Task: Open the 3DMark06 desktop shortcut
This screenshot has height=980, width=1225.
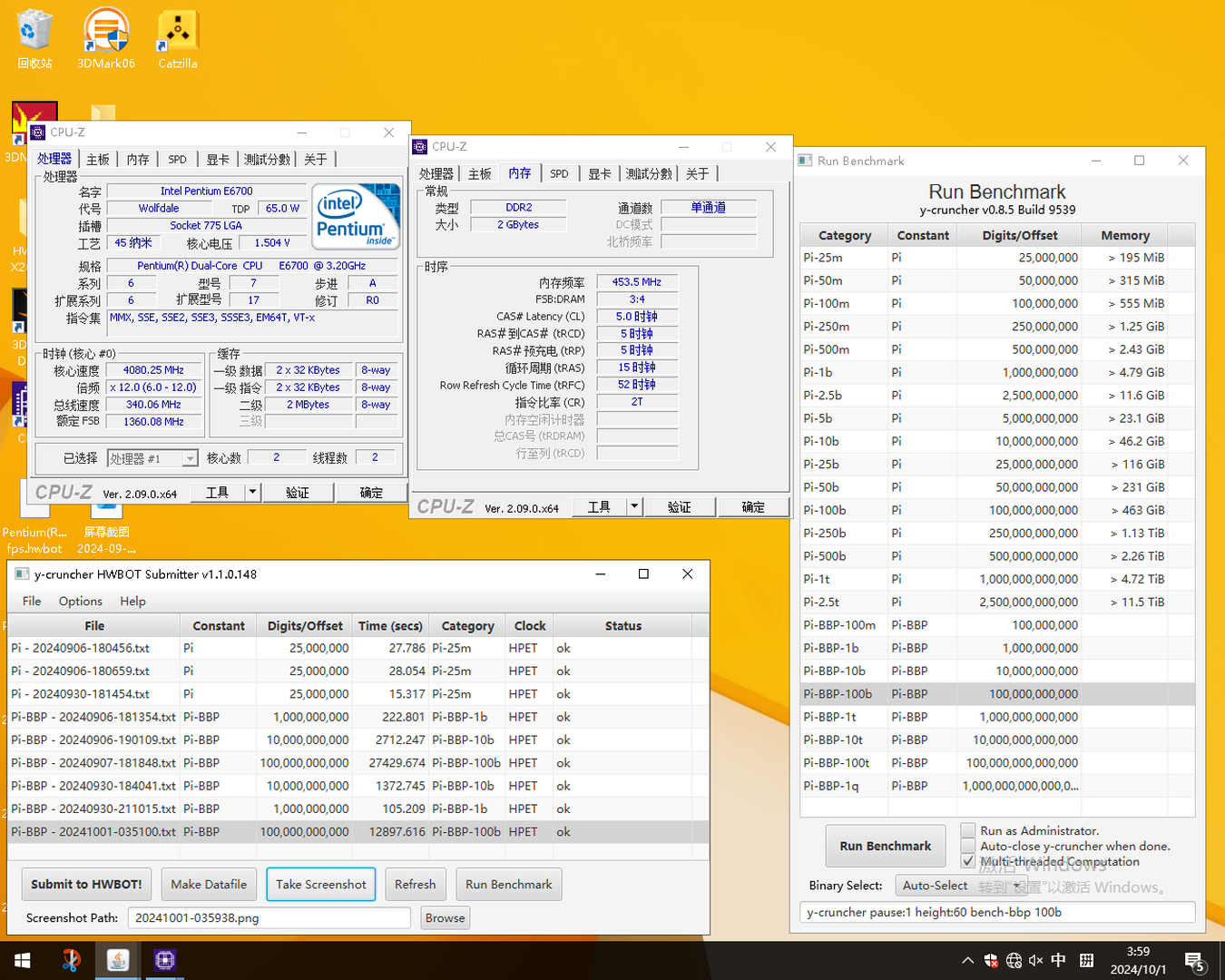Action: [x=106, y=37]
